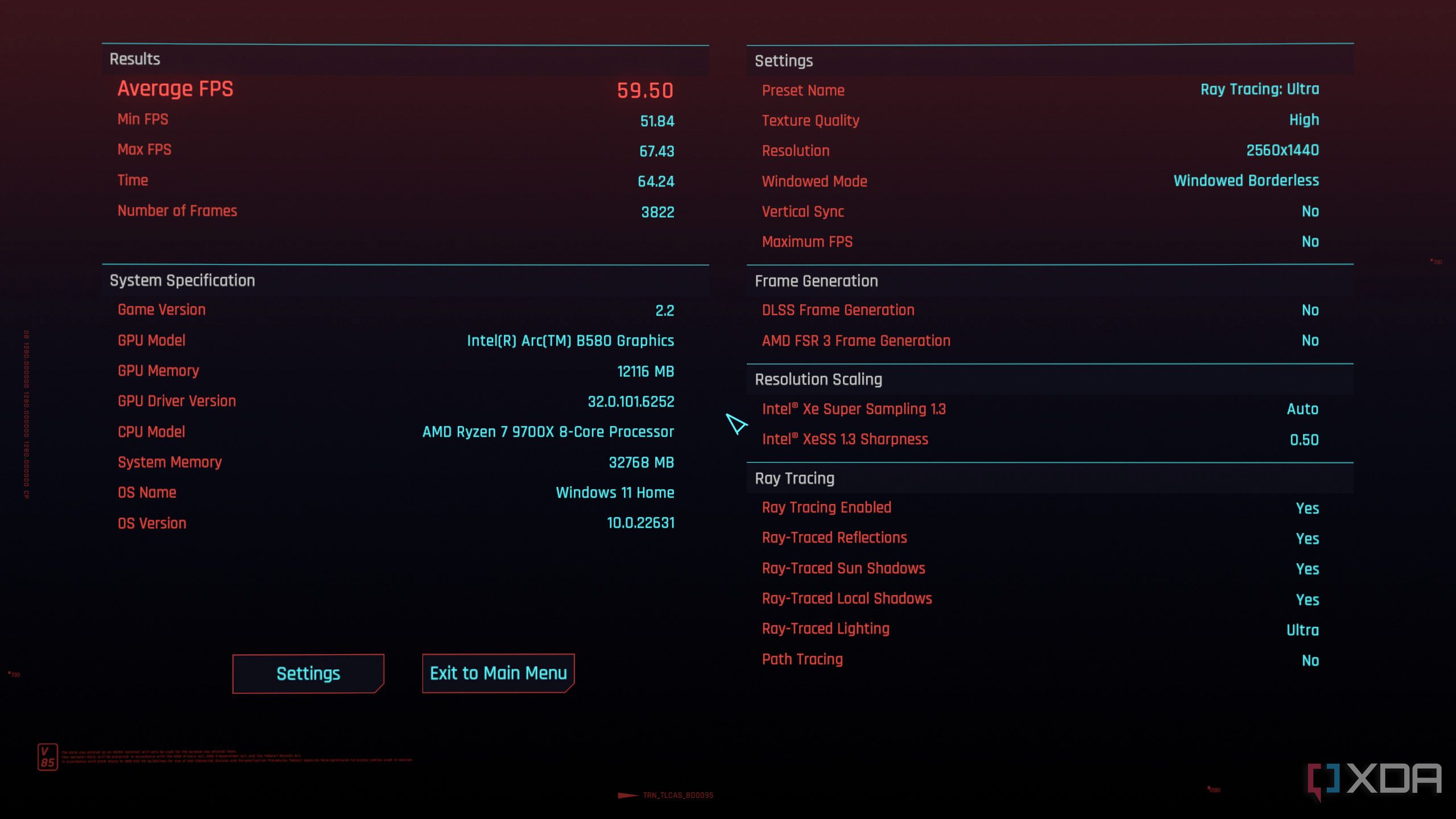Expand Frame Generation section header
The height and width of the screenshot is (819, 1456).
coord(816,281)
